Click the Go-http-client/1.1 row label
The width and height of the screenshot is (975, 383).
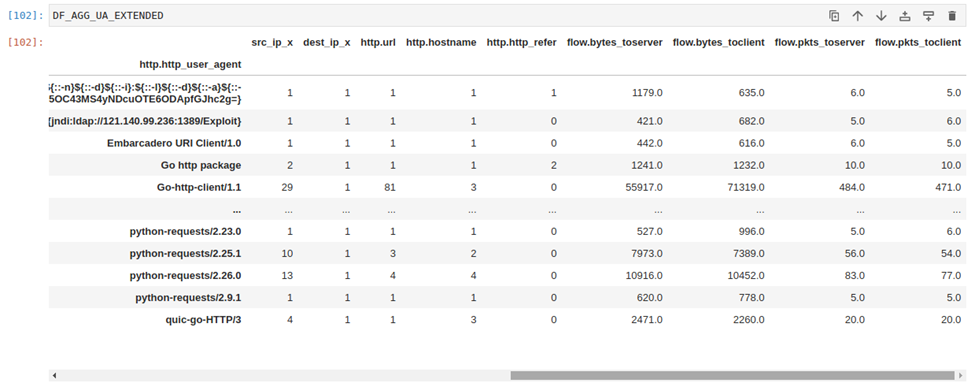[199, 187]
